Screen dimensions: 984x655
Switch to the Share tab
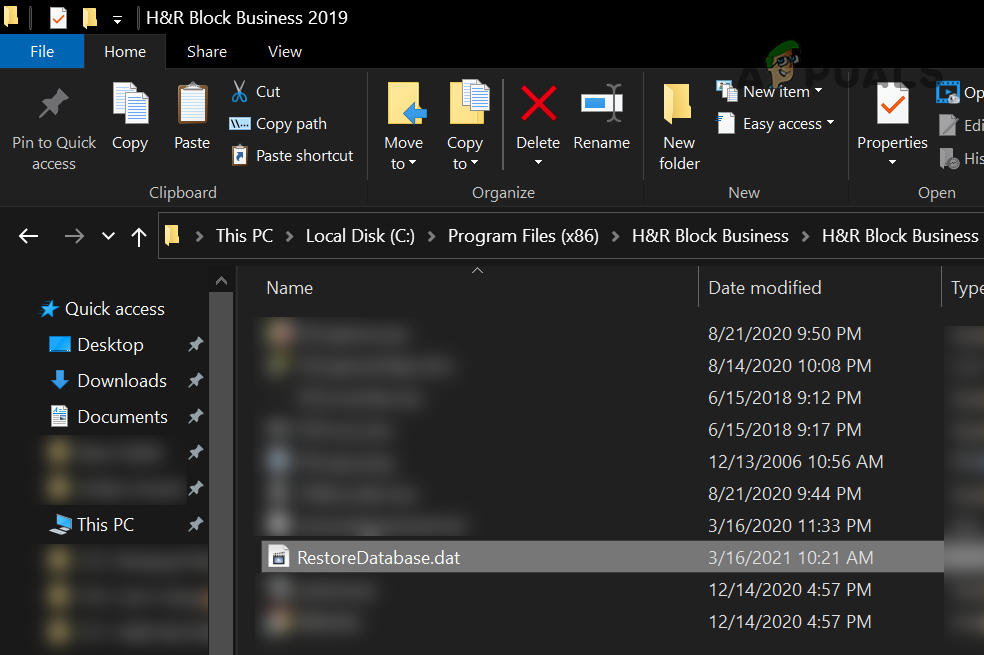[206, 51]
